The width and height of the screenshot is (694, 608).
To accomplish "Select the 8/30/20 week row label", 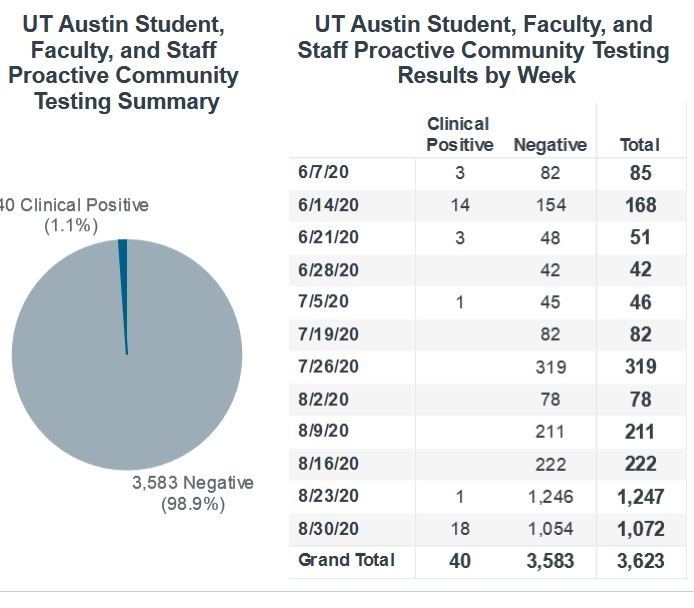I will point(326,528).
